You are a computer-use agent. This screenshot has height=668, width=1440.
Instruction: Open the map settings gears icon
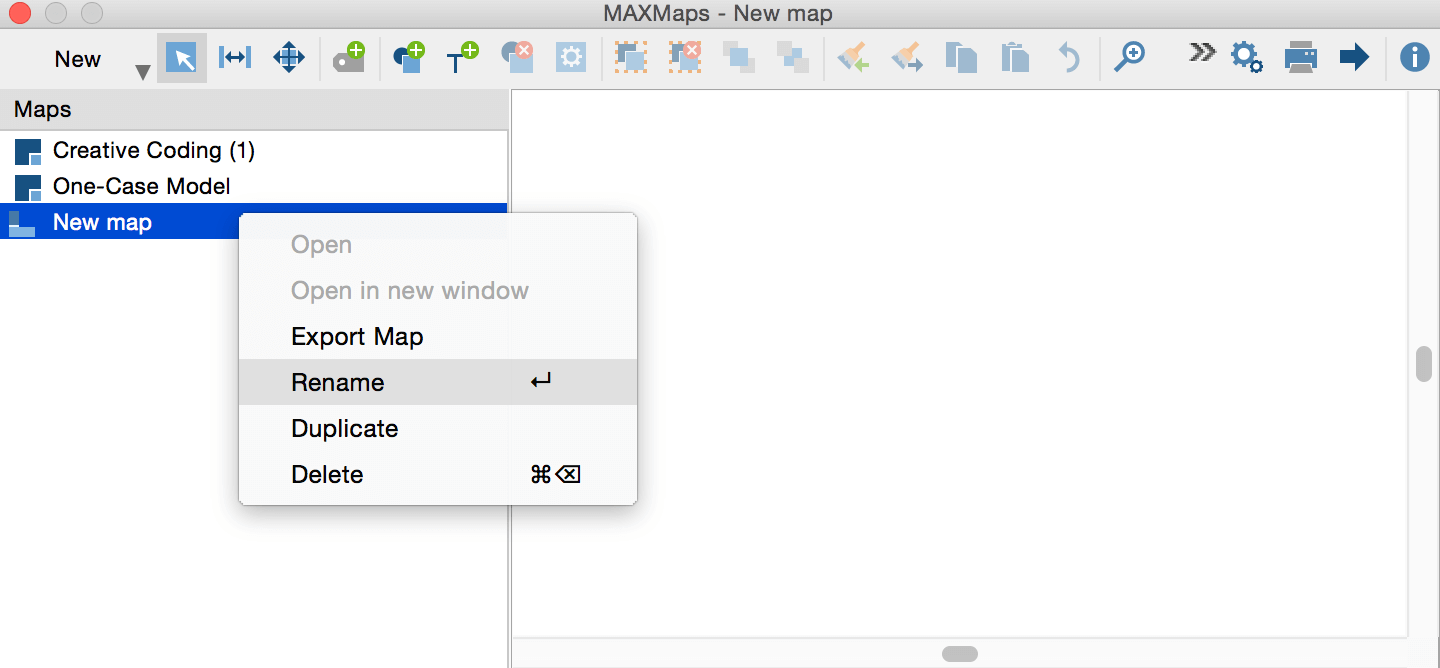pos(1246,58)
